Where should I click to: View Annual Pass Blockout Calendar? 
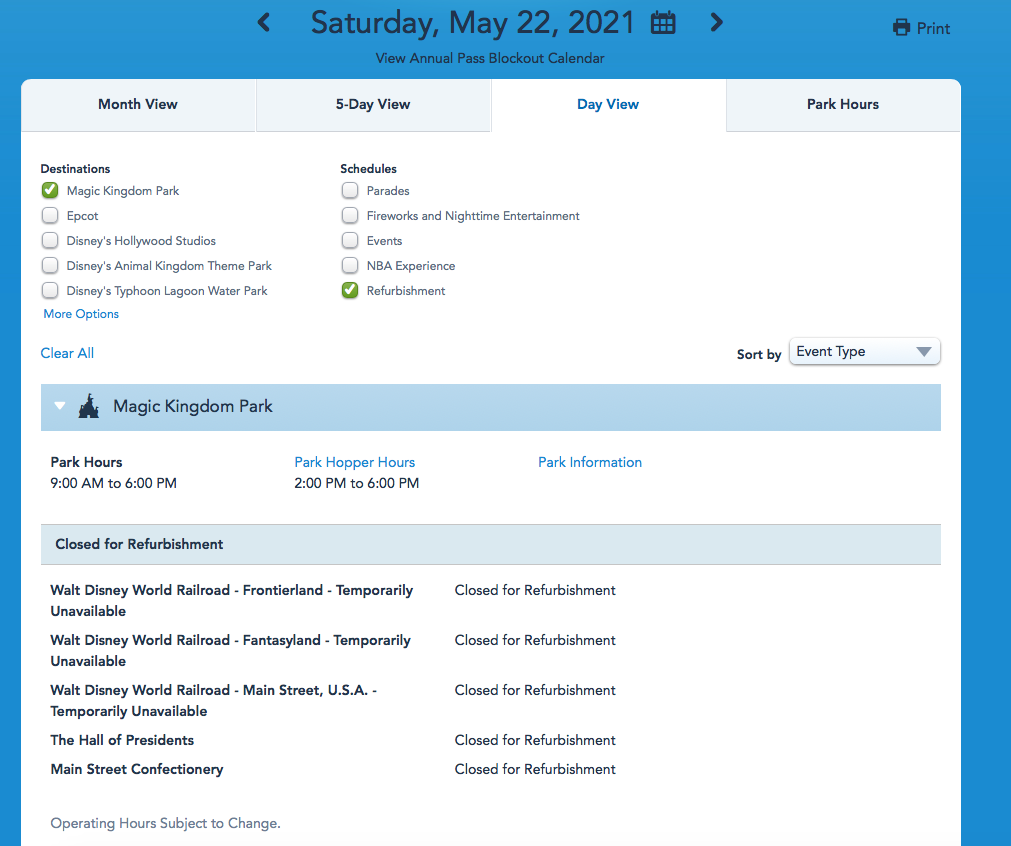[490, 58]
